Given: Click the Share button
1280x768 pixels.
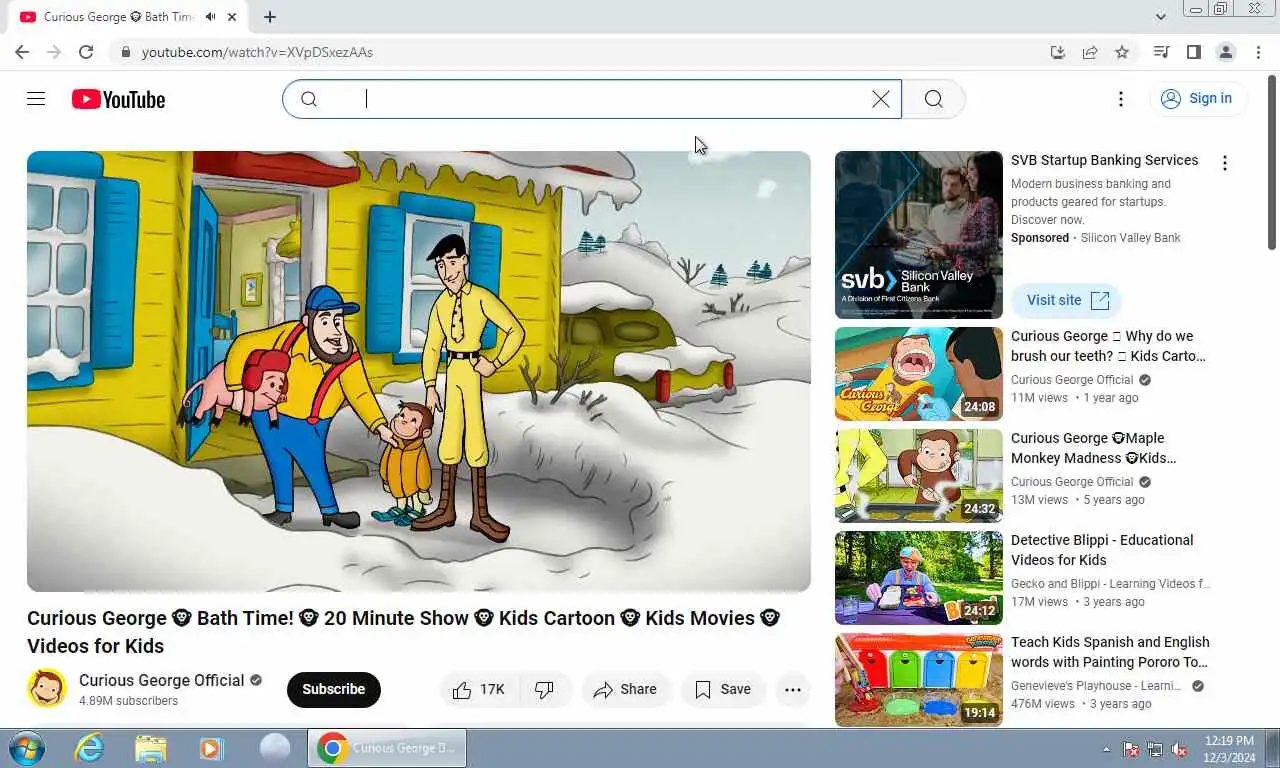Looking at the screenshot, I should (625, 689).
